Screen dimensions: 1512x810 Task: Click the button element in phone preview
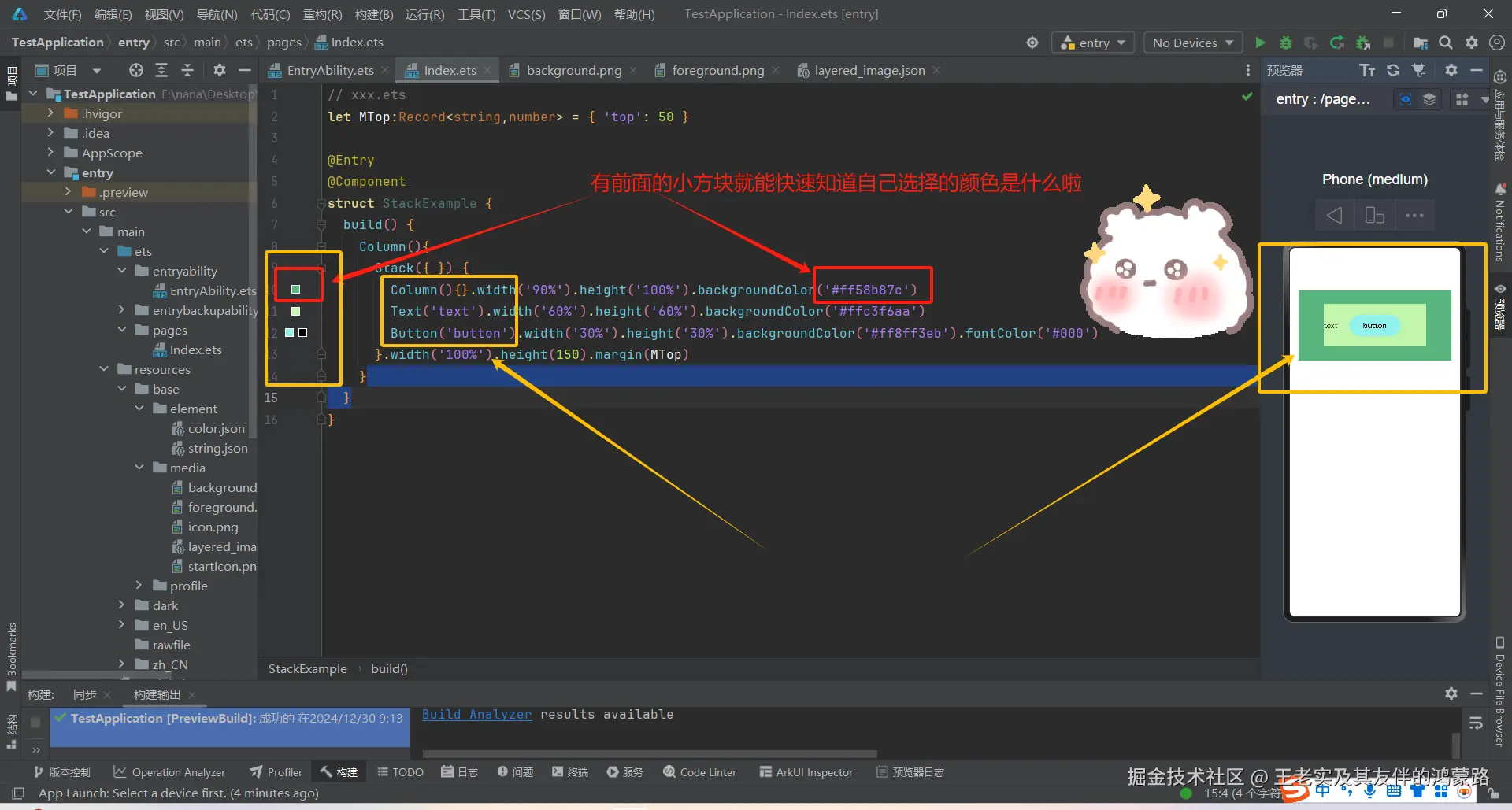[1375, 326]
